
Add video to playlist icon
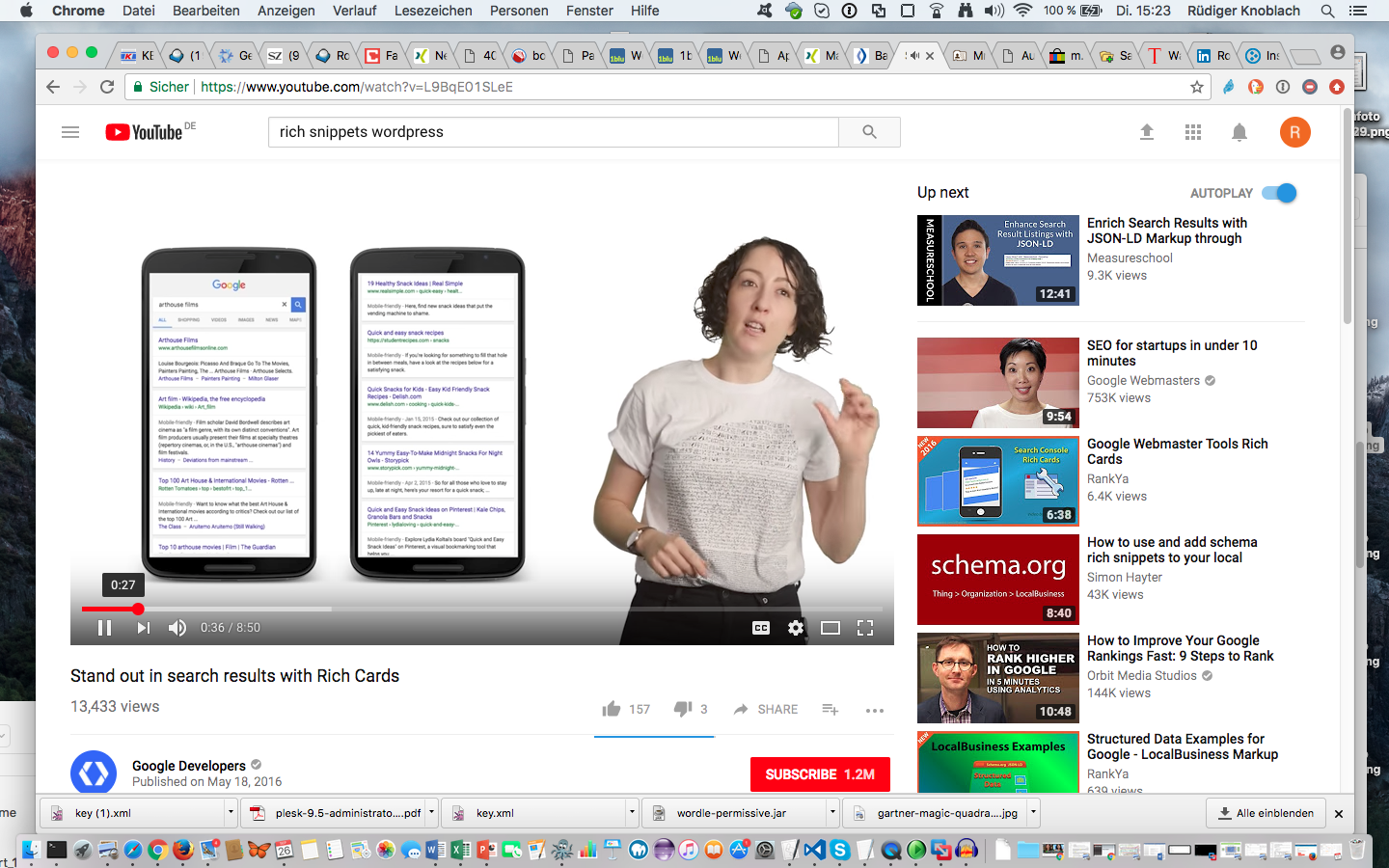pyautogui.click(x=830, y=709)
